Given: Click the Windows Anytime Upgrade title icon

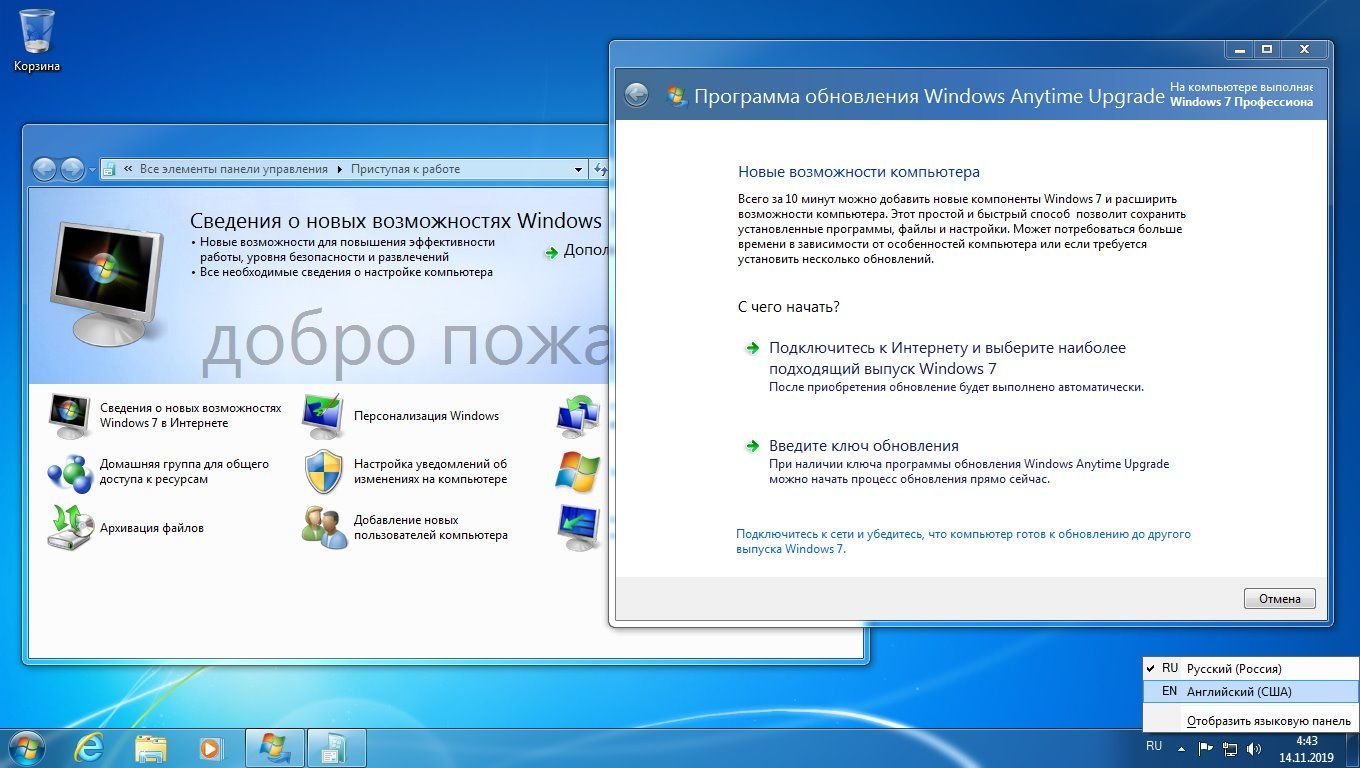Looking at the screenshot, I should (x=676, y=96).
